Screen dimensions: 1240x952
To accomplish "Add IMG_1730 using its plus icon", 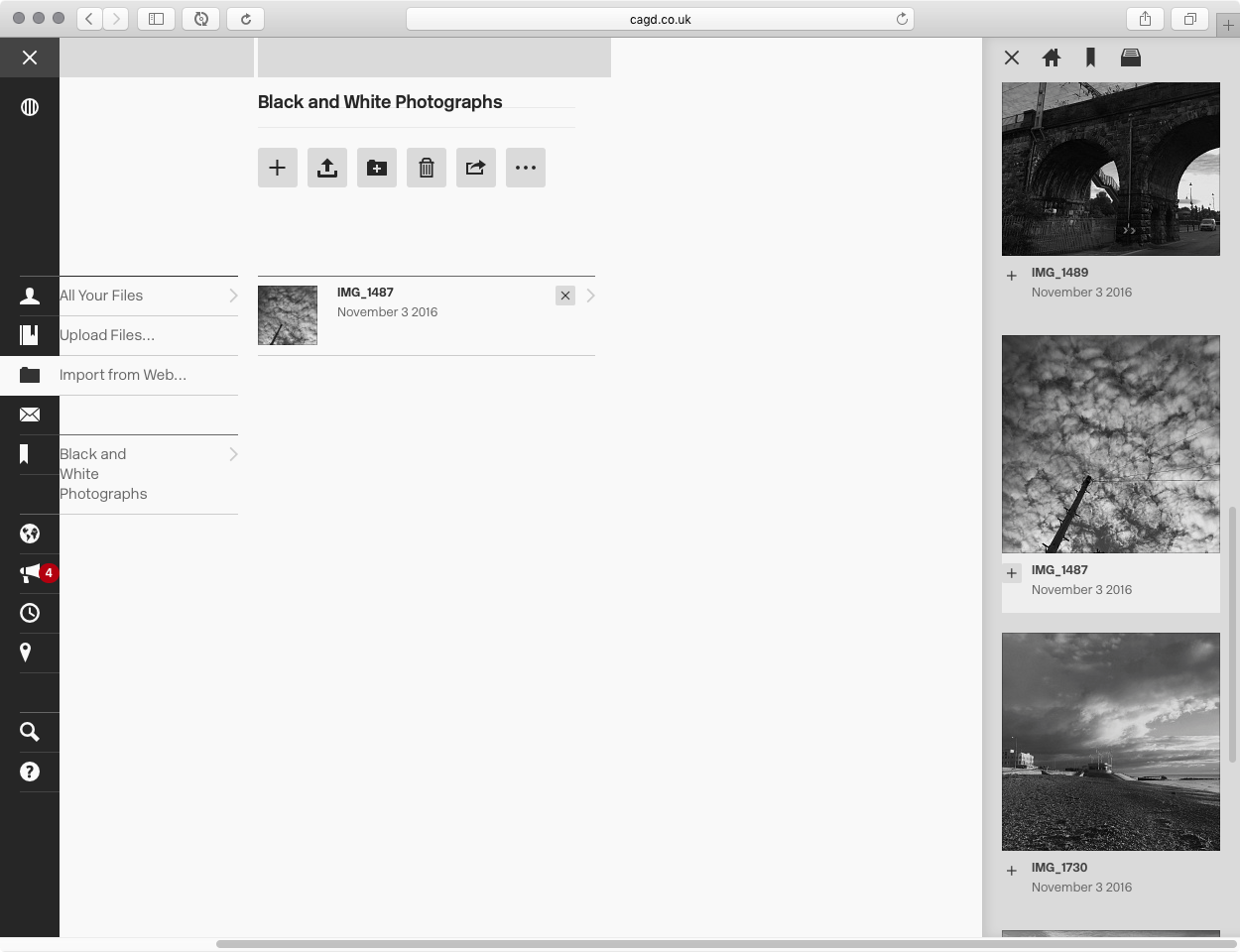I will pos(1012,871).
